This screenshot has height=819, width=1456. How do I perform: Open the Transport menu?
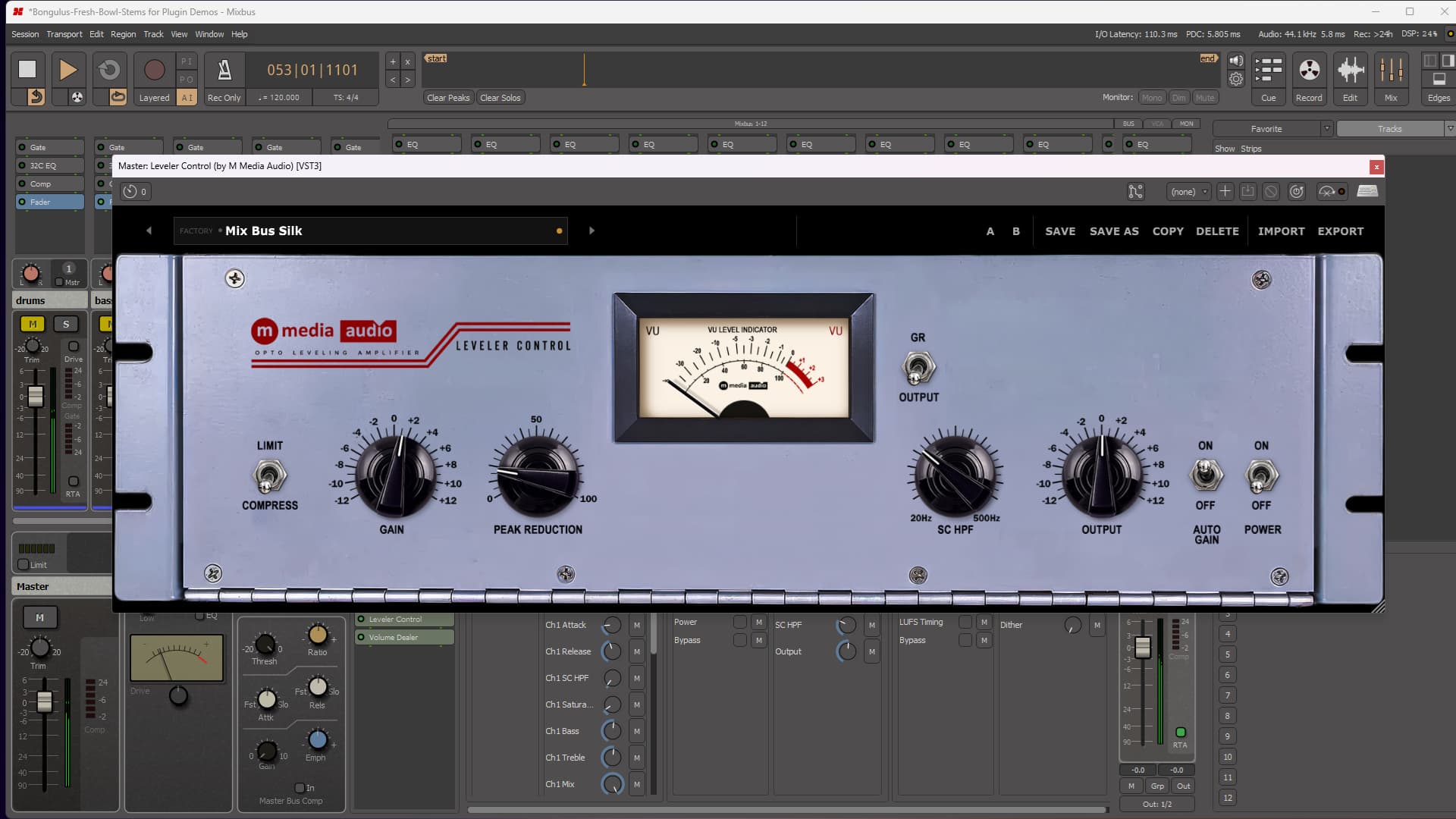pos(64,34)
